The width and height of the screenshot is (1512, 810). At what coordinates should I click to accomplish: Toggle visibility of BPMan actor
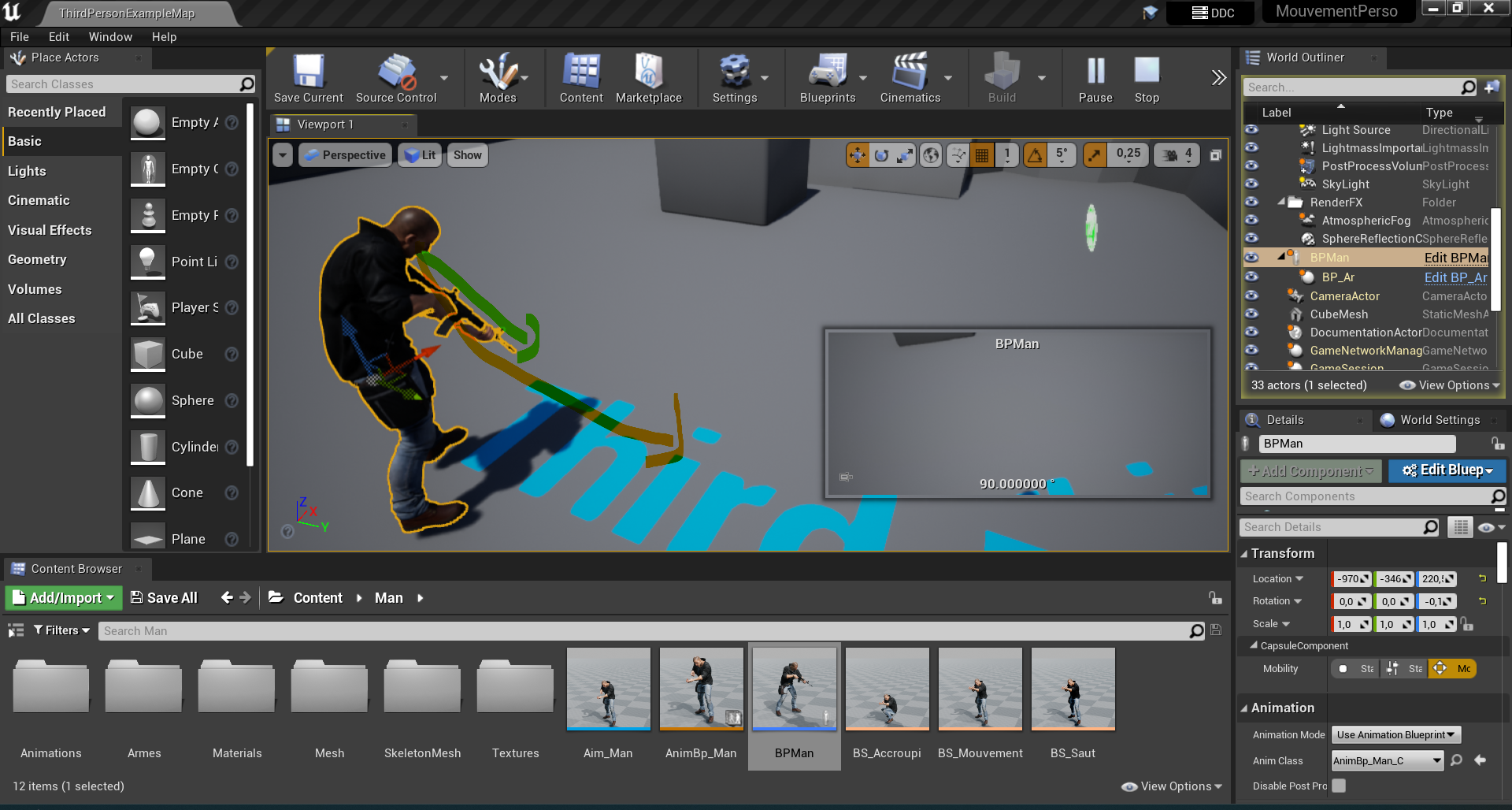pyautogui.click(x=1251, y=258)
